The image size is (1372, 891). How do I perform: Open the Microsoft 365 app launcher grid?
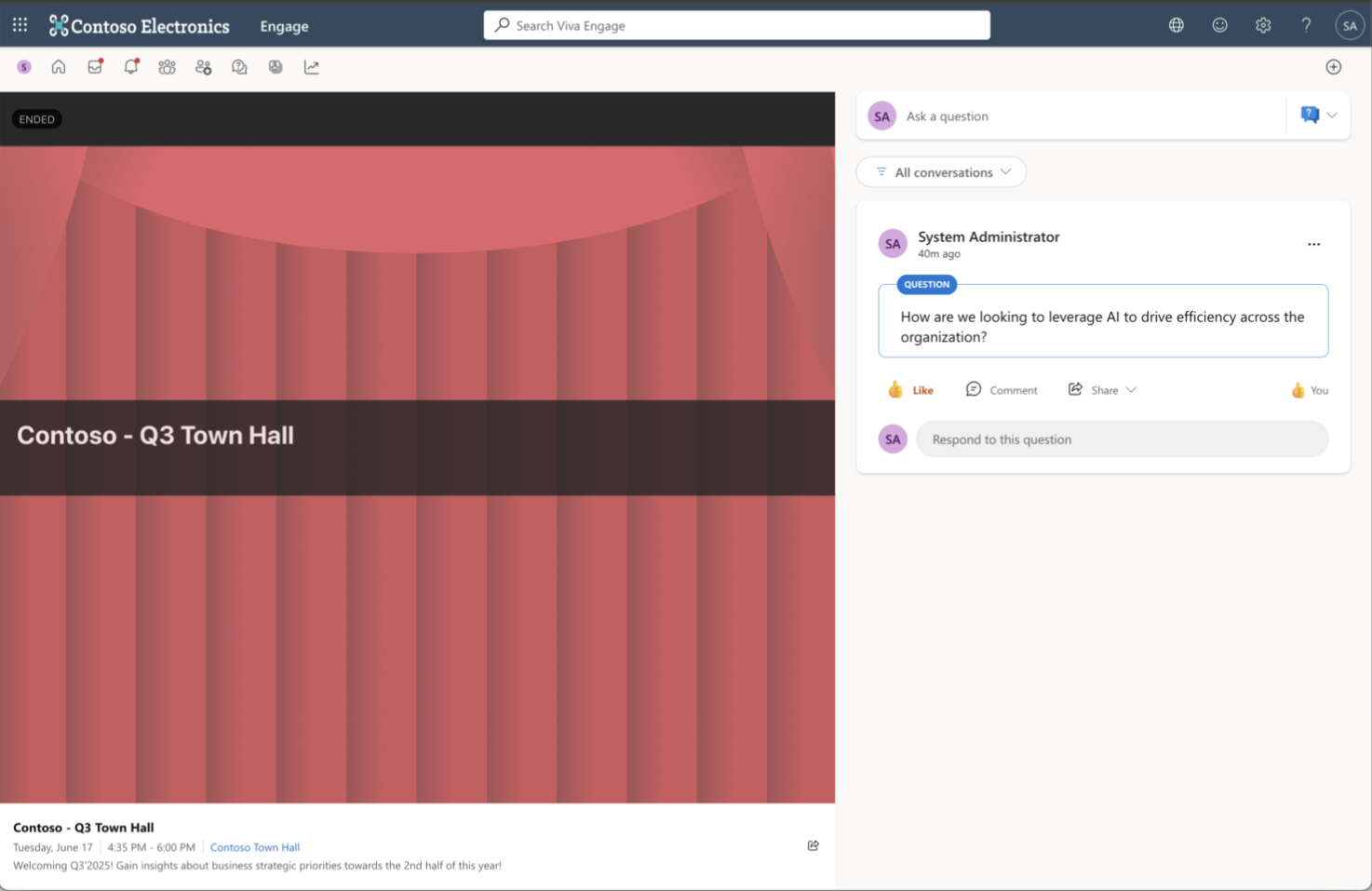(x=20, y=24)
